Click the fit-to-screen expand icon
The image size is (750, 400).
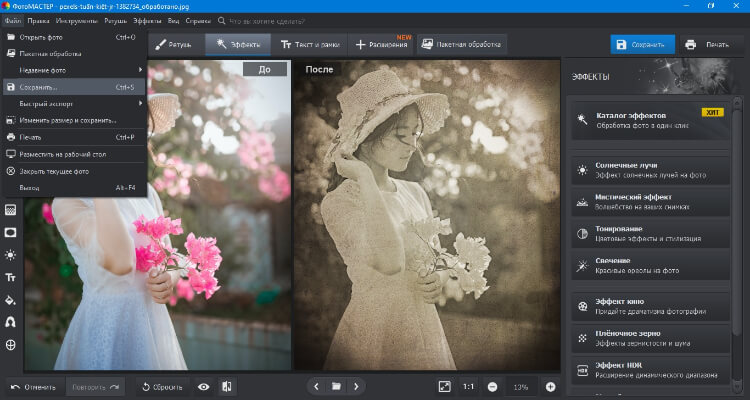tap(445, 386)
